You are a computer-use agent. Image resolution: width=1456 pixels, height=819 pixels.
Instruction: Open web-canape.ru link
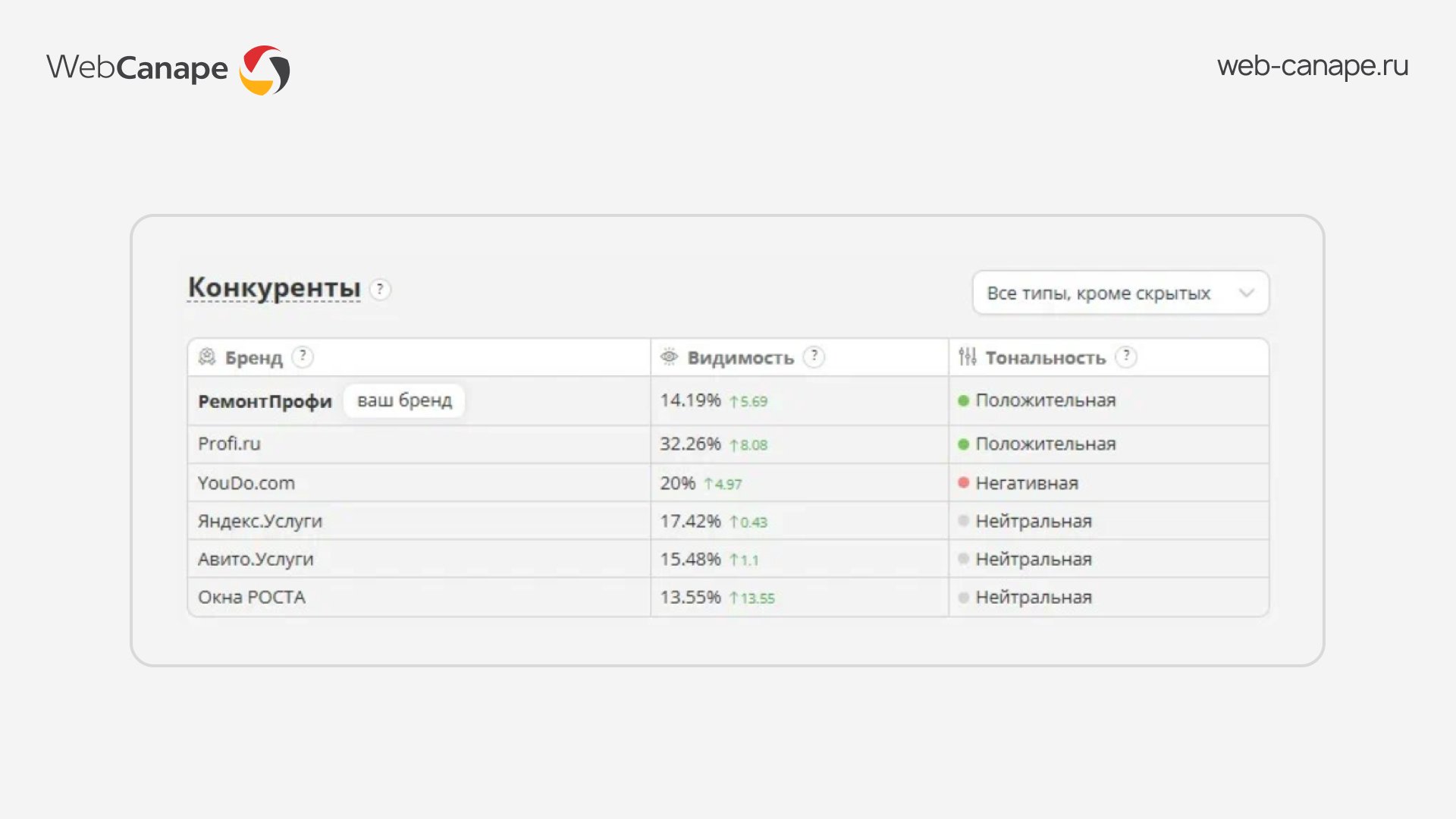click(x=1313, y=66)
